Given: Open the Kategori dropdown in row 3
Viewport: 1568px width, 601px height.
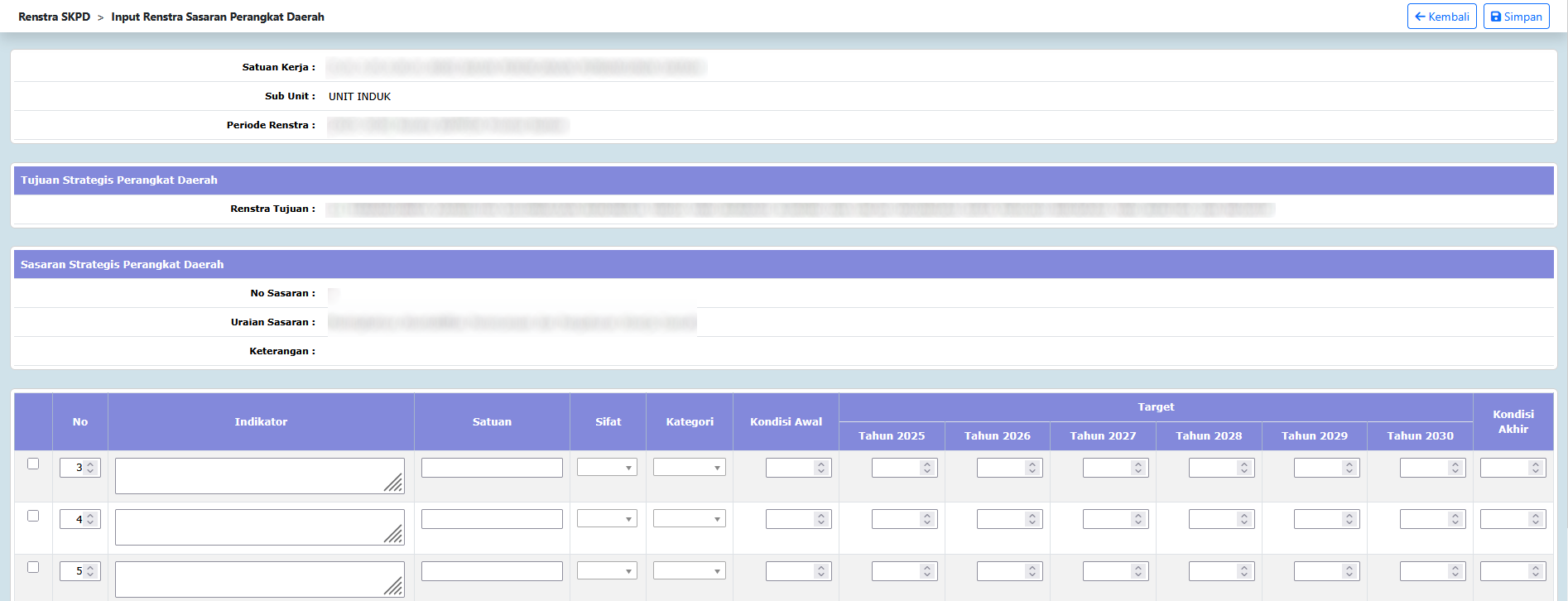Looking at the screenshot, I should pyautogui.click(x=689, y=468).
